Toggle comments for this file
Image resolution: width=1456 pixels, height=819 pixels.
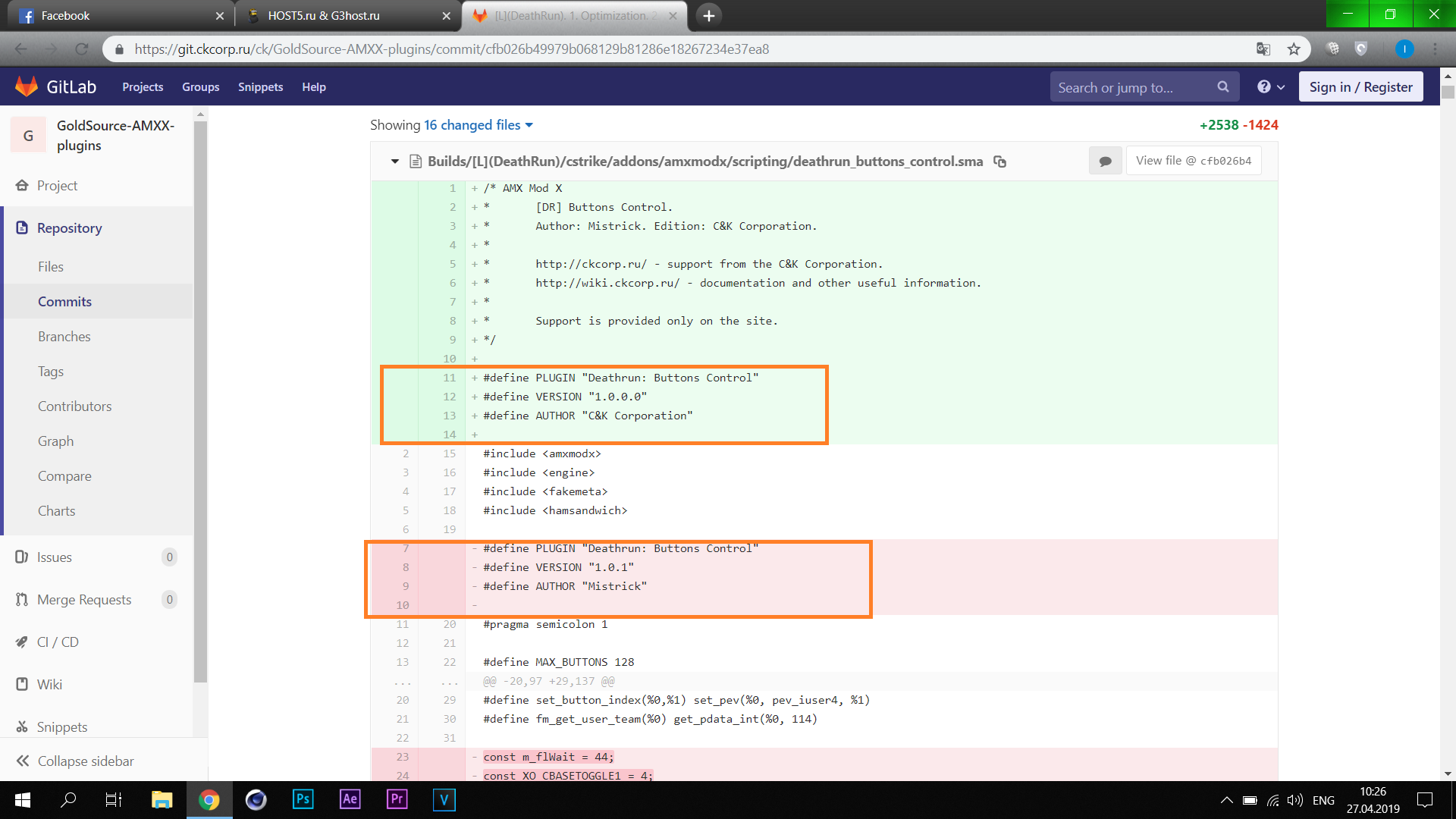tap(1105, 161)
